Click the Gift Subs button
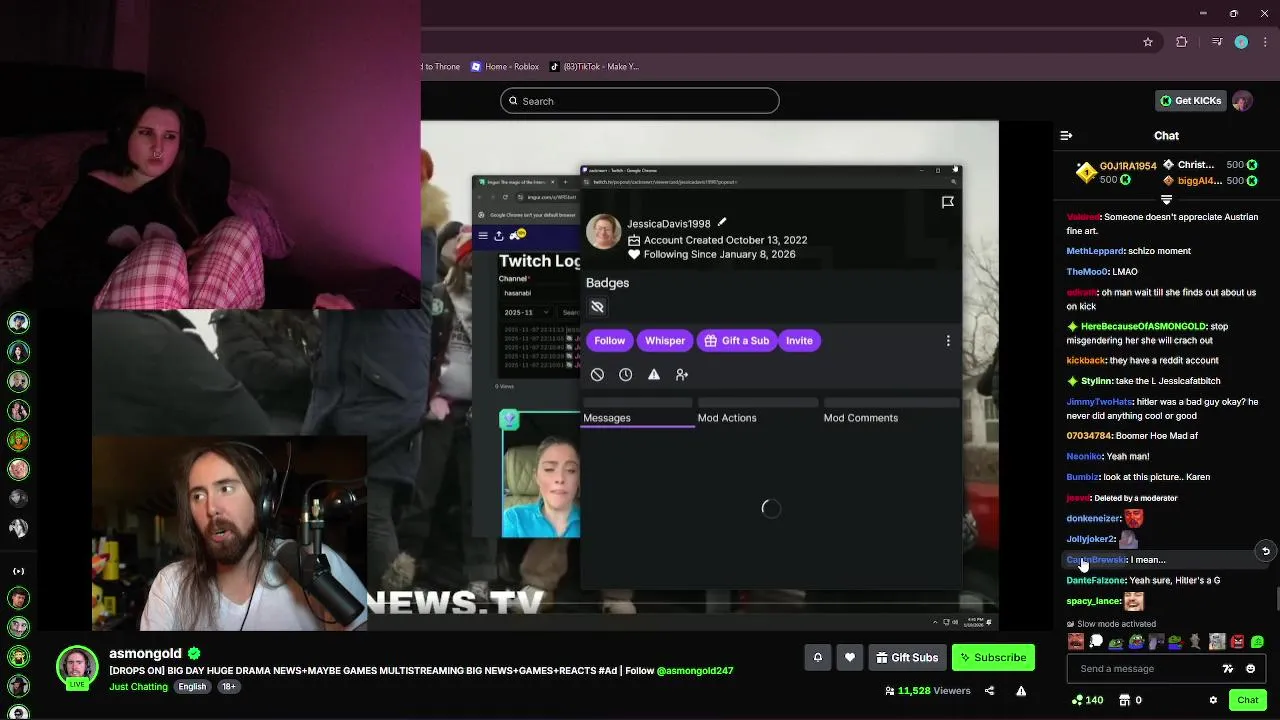 907,657
